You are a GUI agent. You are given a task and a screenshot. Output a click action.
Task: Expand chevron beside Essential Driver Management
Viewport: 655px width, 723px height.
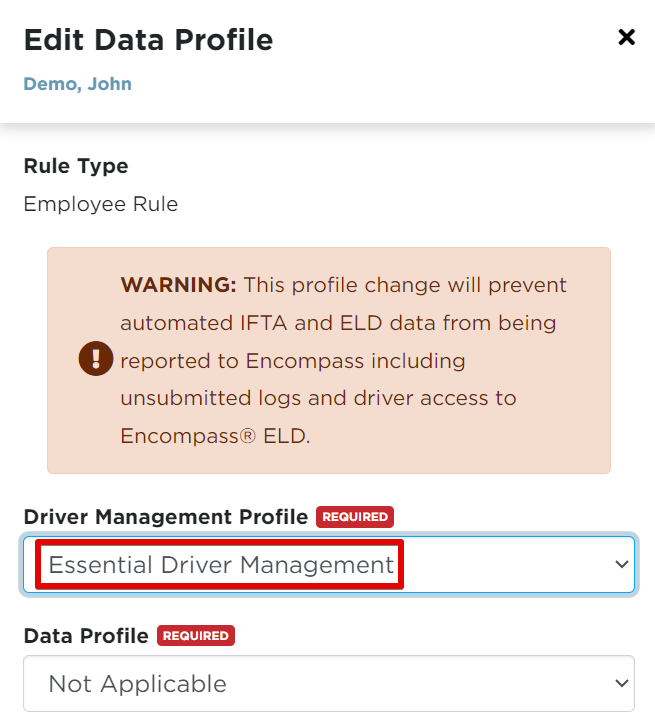click(x=622, y=564)
